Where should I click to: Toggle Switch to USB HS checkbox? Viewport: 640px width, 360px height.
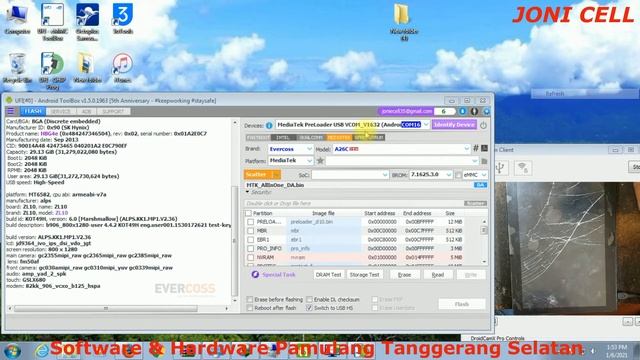coord(309,308)
